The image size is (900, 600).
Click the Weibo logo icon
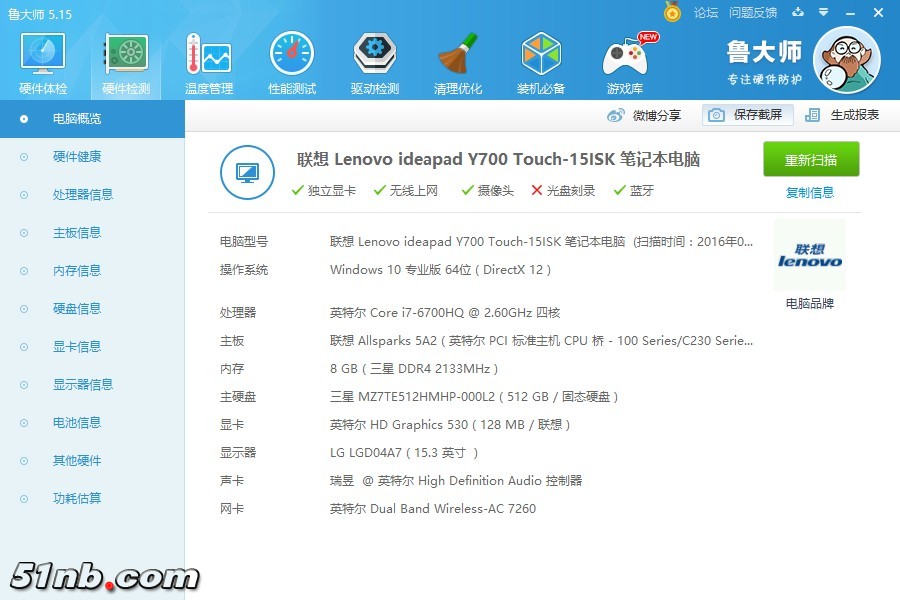615,115
